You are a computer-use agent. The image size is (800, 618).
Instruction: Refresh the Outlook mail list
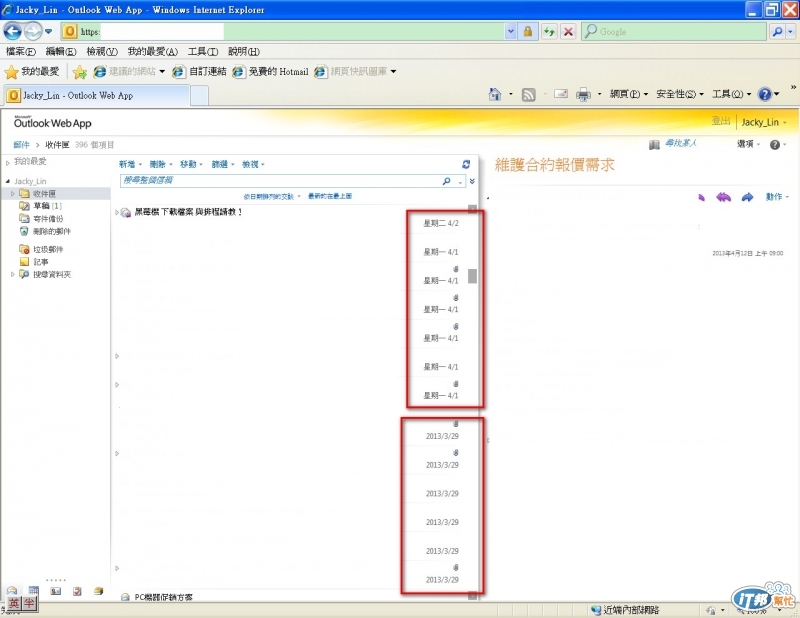point(466,164)
